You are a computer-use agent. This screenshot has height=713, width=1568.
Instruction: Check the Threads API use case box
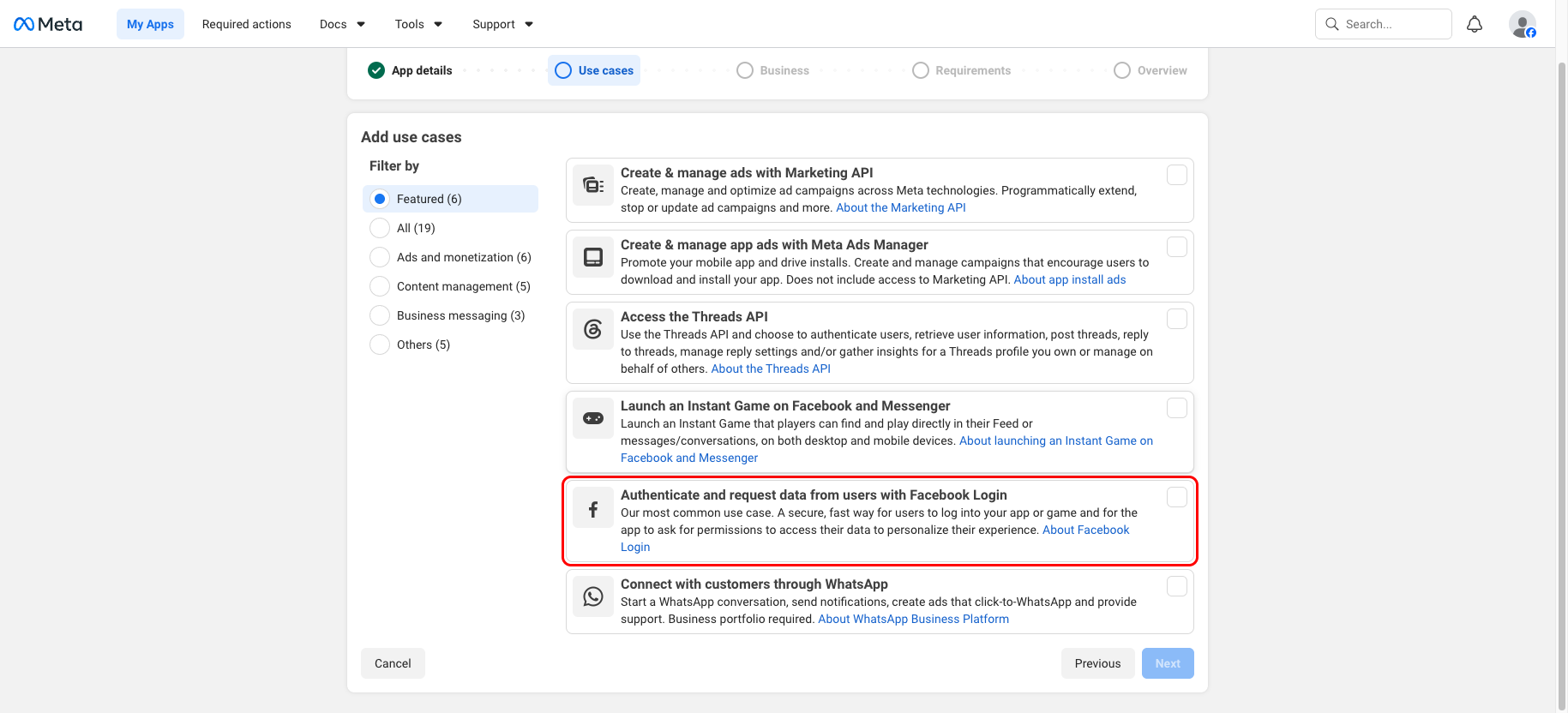click(x=1177, y=319)
